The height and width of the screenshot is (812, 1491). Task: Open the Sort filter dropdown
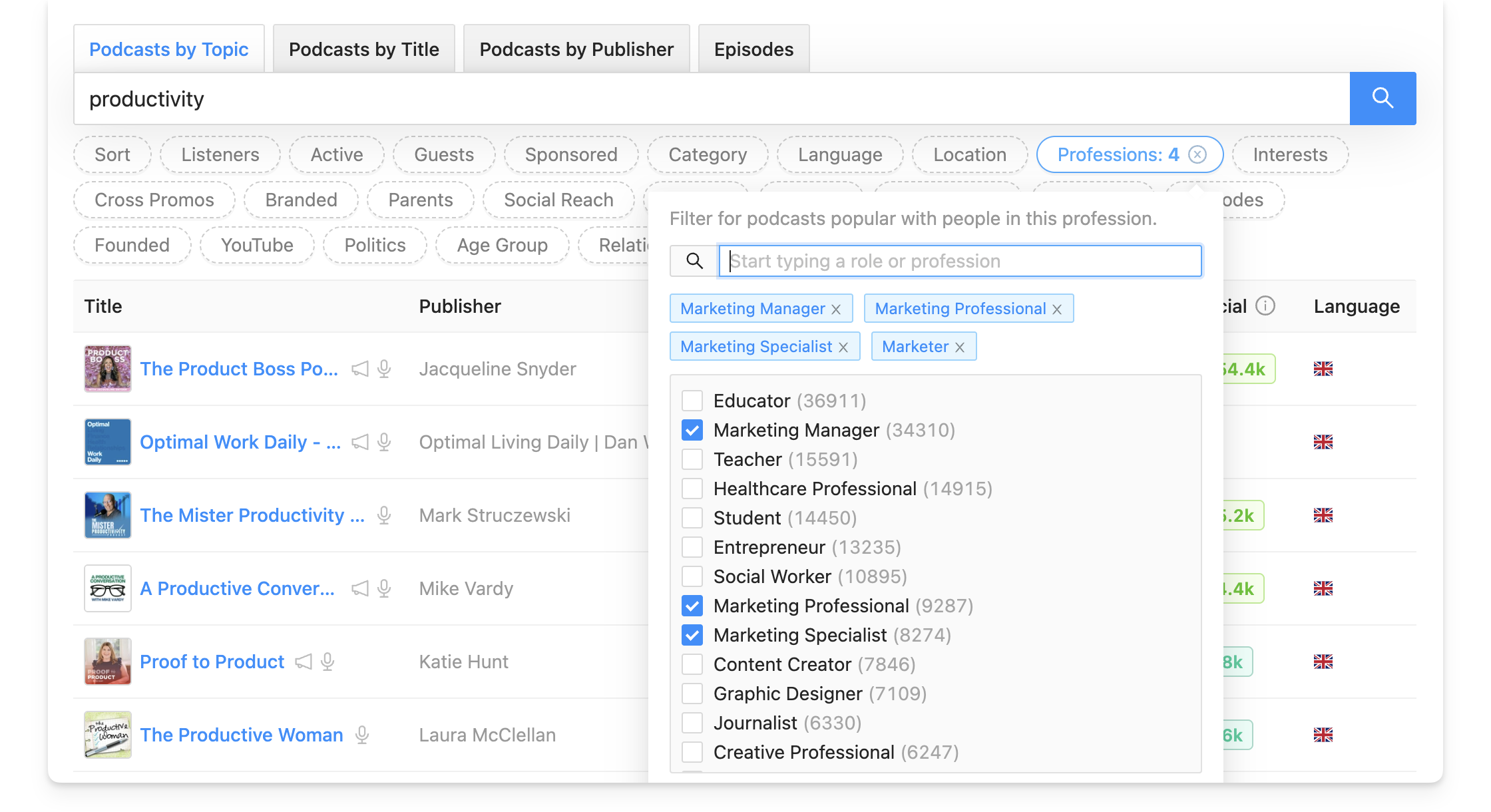pos(112,154)
